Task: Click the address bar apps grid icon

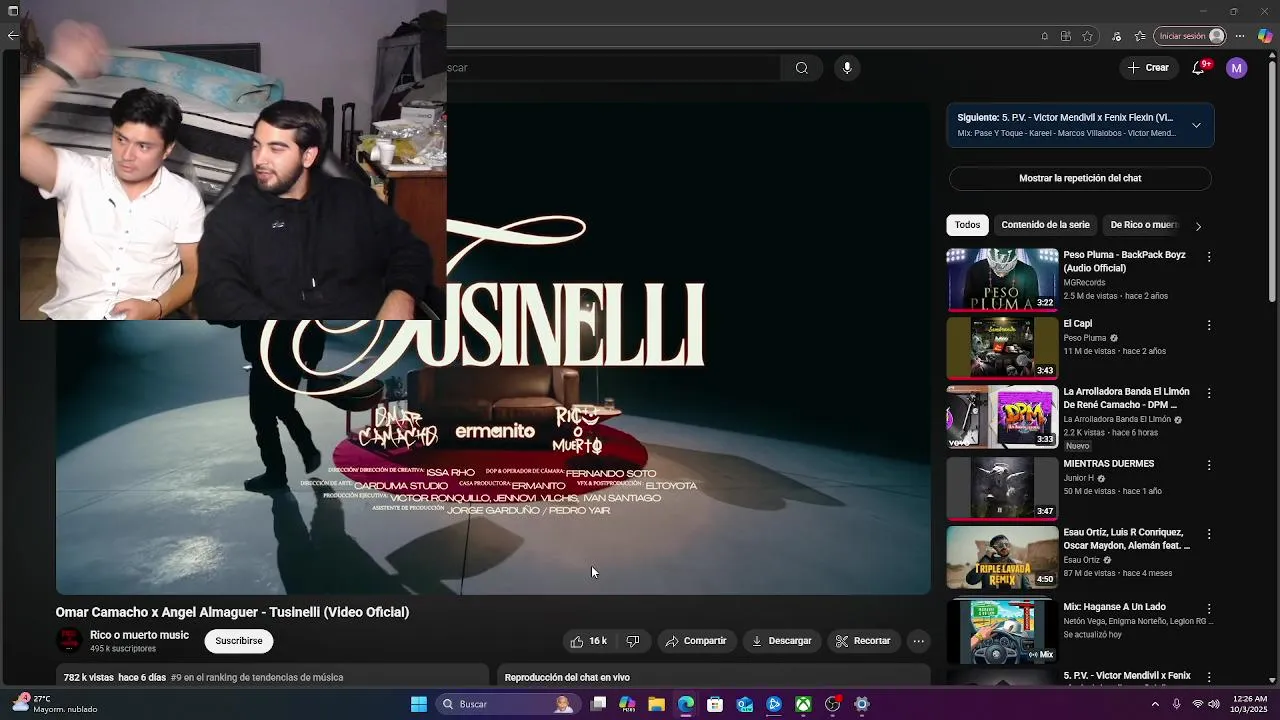Action: point(1066,36)
